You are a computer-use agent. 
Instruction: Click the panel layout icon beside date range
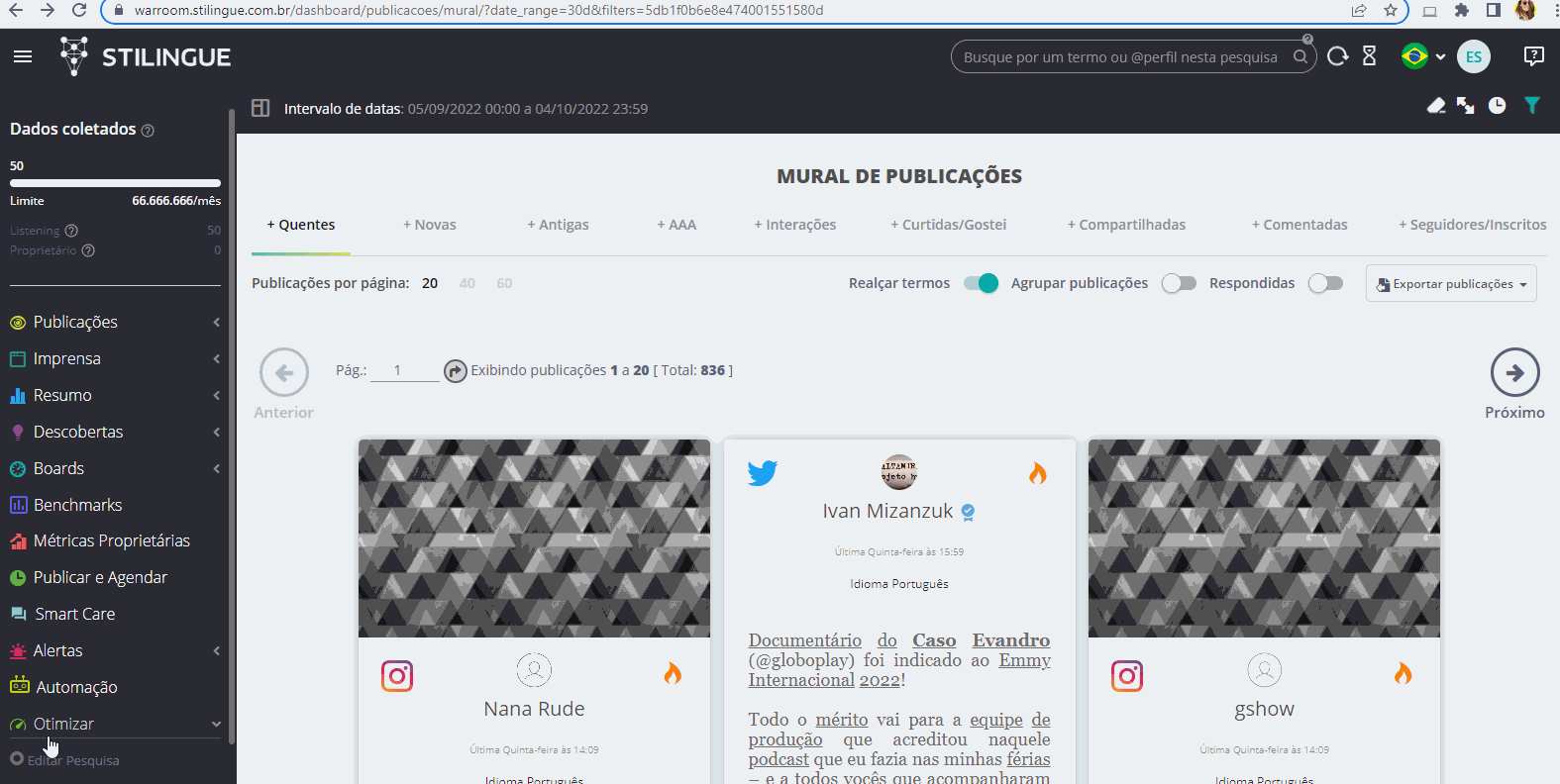click(260, 108)
